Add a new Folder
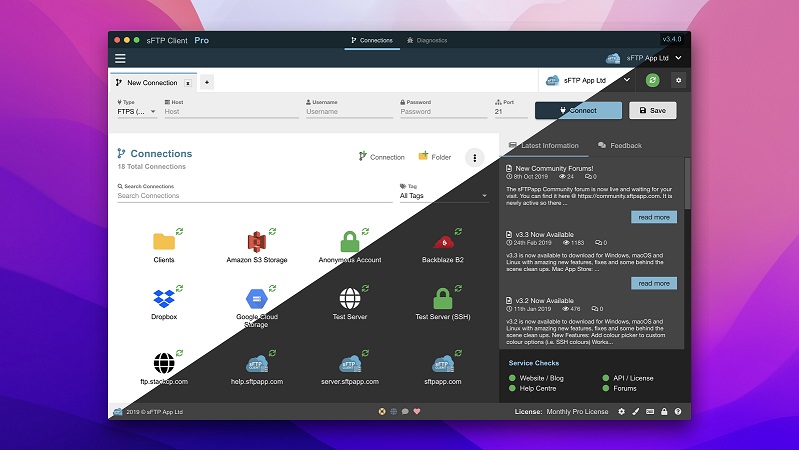This screenshot has height=450, width=799. [x=435, y=157]
